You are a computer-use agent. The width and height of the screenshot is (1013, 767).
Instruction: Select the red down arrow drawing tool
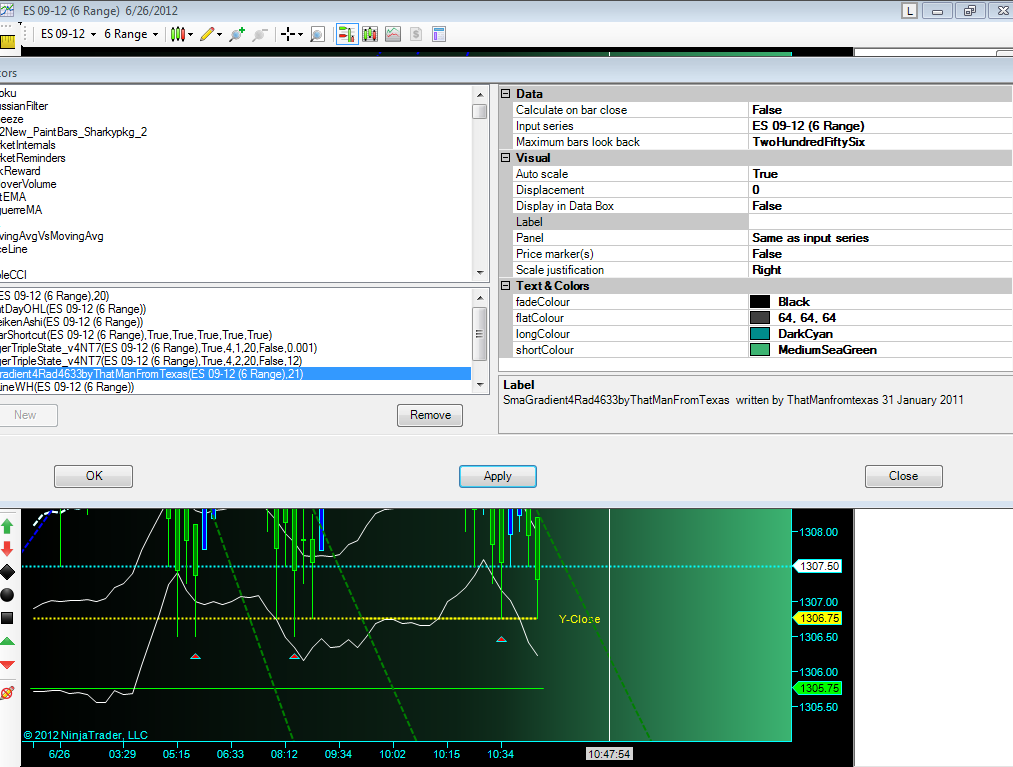[7, 549]
